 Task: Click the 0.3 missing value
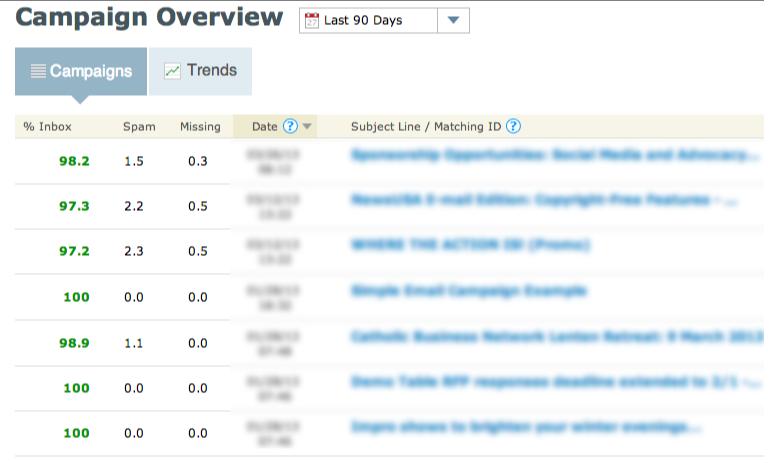[x=198, y=161]
